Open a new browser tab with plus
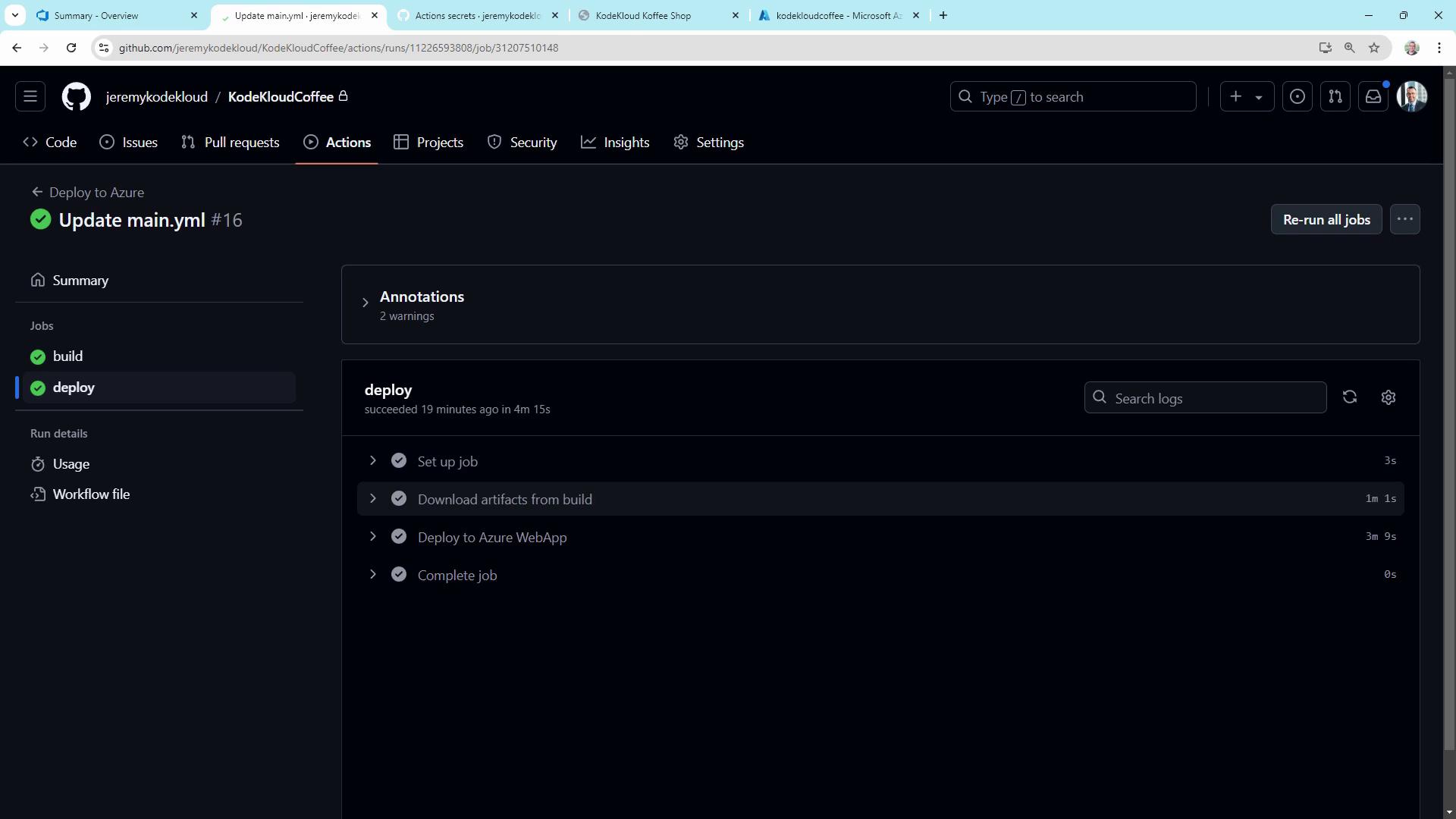 pos(943,15)
